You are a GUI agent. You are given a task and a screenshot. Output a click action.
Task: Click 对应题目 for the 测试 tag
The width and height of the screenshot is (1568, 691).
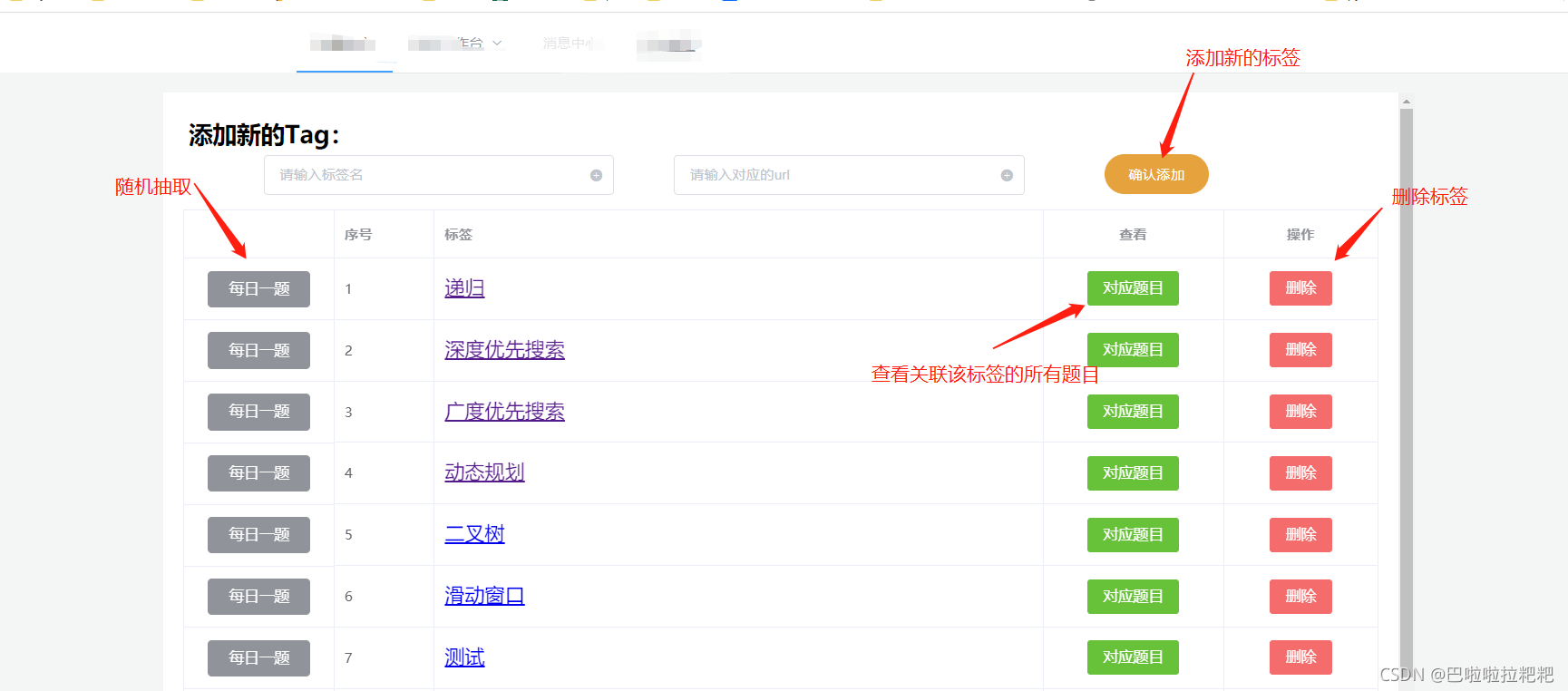click(x=1132, y=657)
